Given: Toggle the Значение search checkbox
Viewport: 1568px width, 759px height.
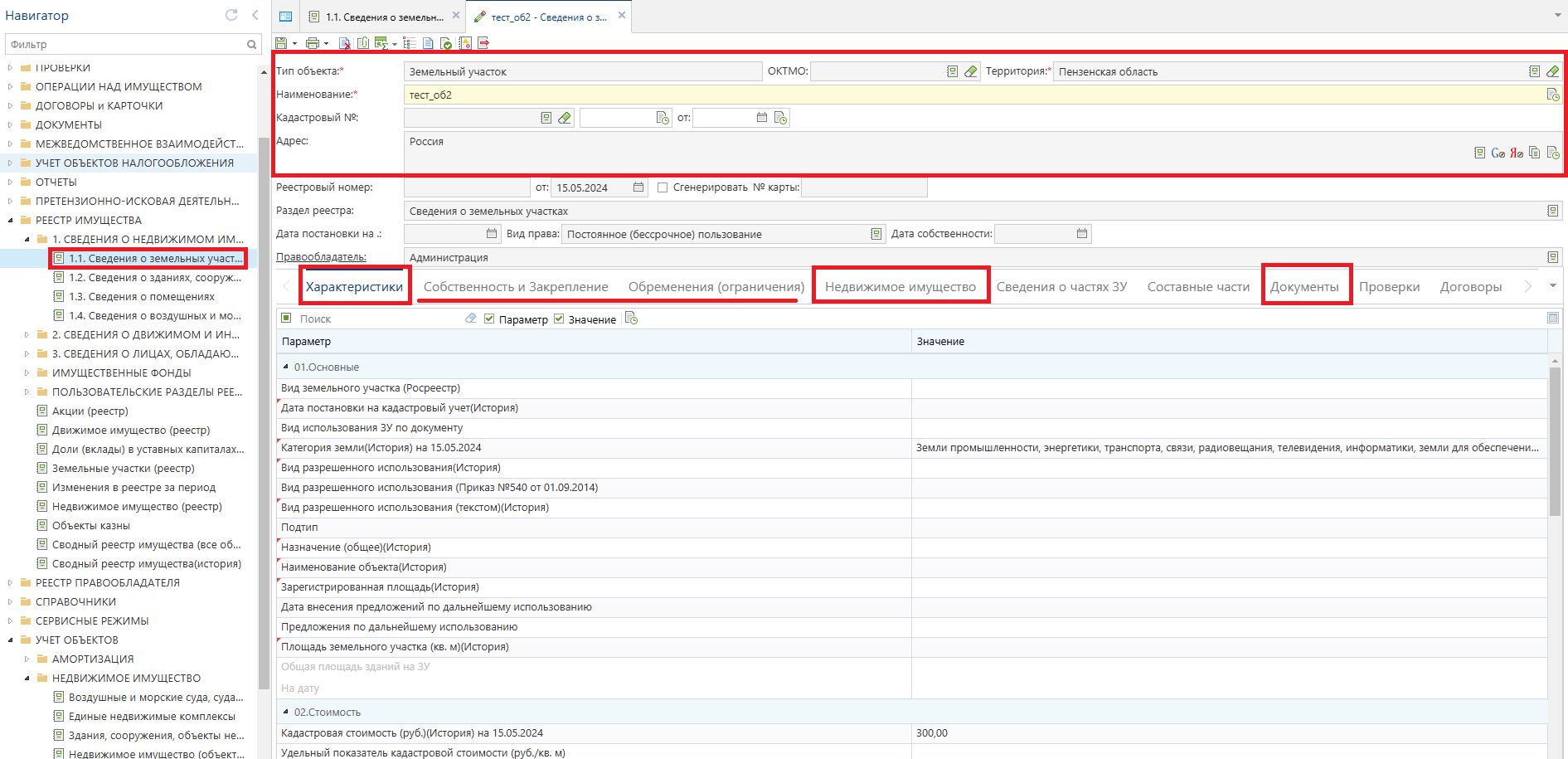Looking at the screenshot, I should coord(559,319).
